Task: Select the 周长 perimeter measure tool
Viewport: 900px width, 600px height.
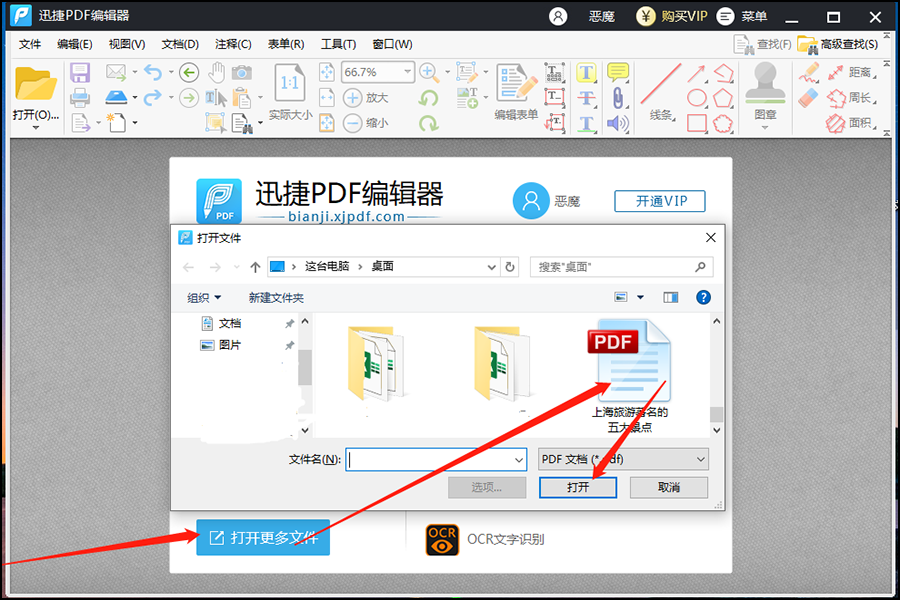Action: pyautogui.click(x=852, y=98)
